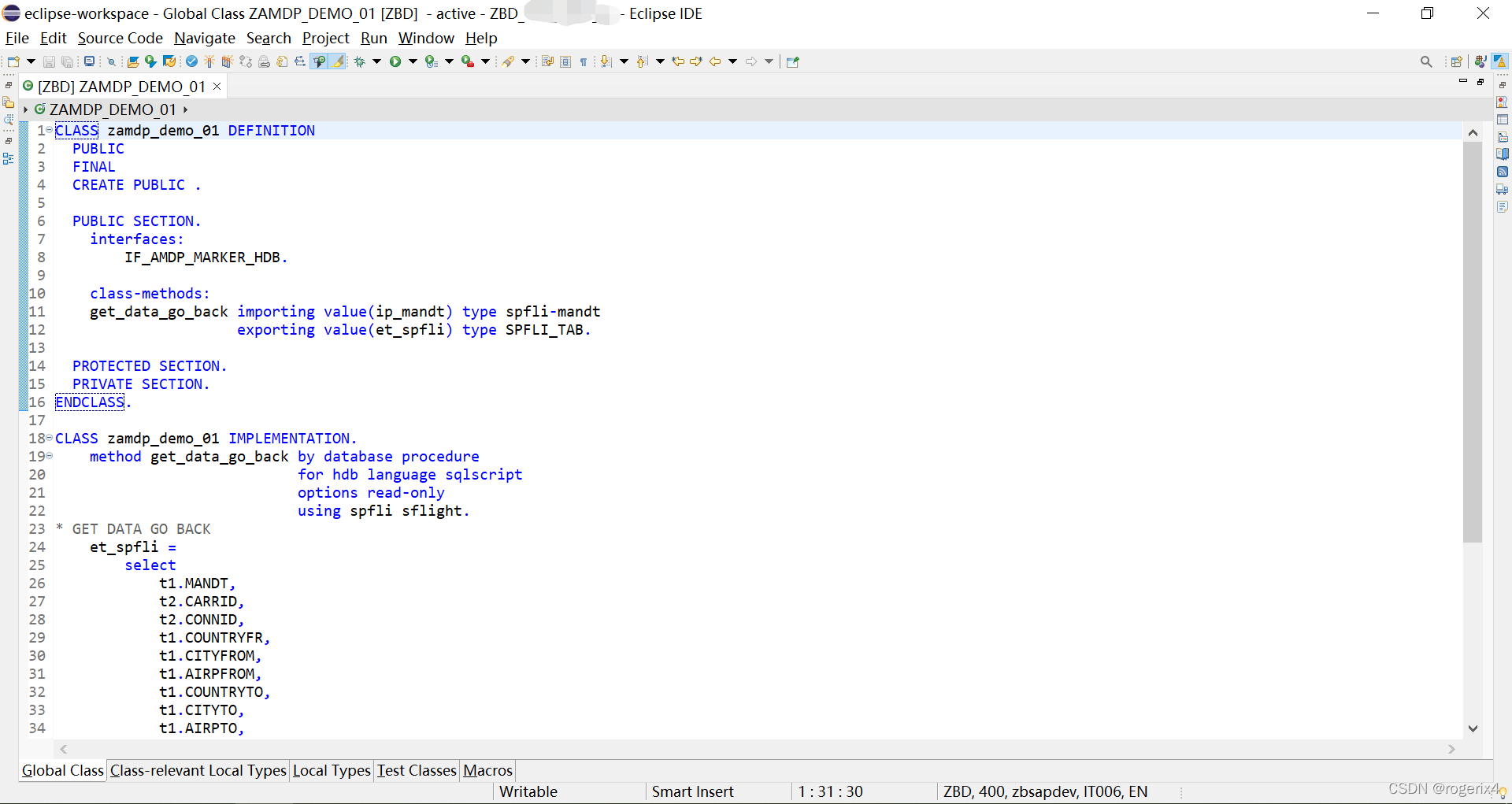The image size is (1512, 804).
Task: Click the ZAMDP_DEMO_01 breadcrumb link
Action: click(x=113, y=109)
